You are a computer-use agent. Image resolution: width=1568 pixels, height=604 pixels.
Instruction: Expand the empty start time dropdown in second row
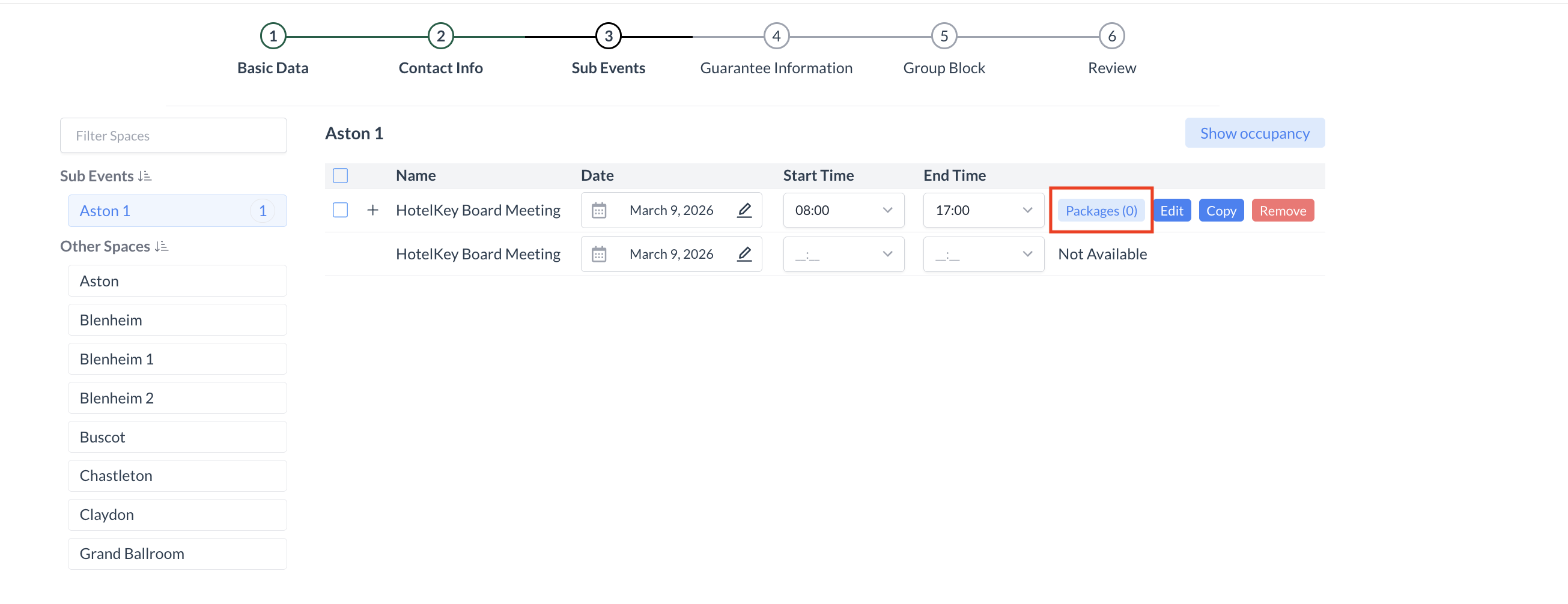843,254
